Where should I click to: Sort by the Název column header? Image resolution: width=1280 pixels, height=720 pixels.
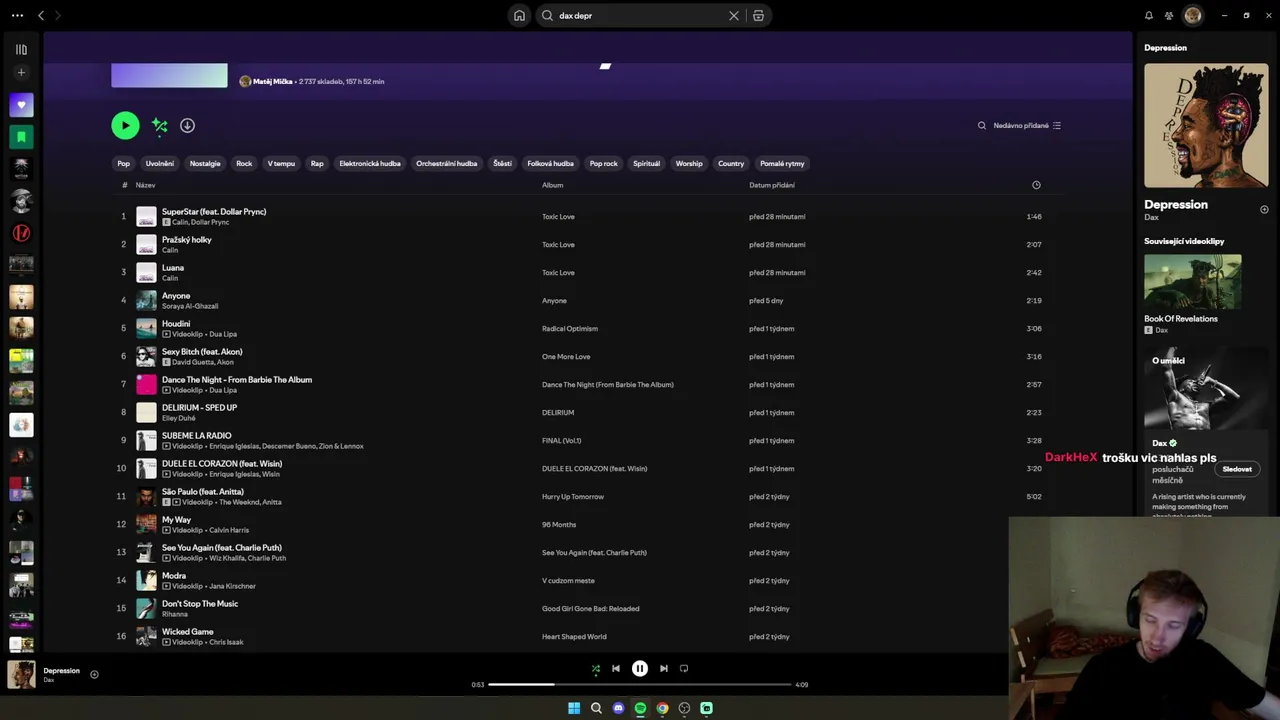pos(146,185)
